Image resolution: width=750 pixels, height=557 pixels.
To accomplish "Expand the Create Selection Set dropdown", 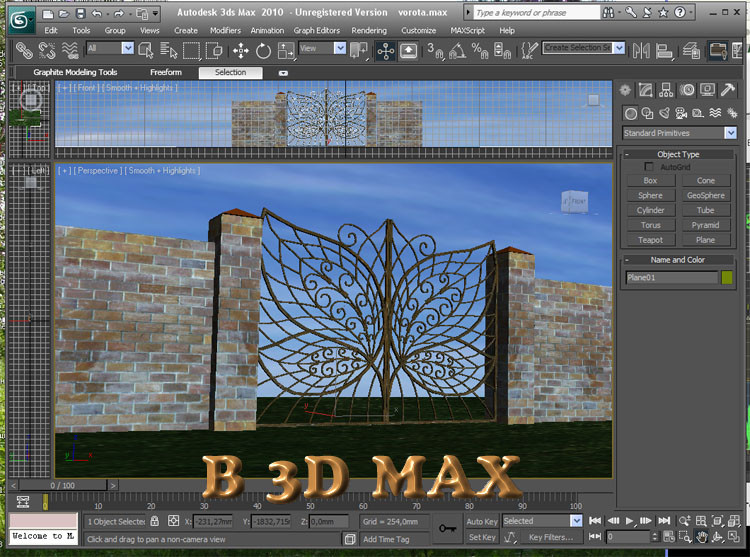I will (x=619, y=48).
